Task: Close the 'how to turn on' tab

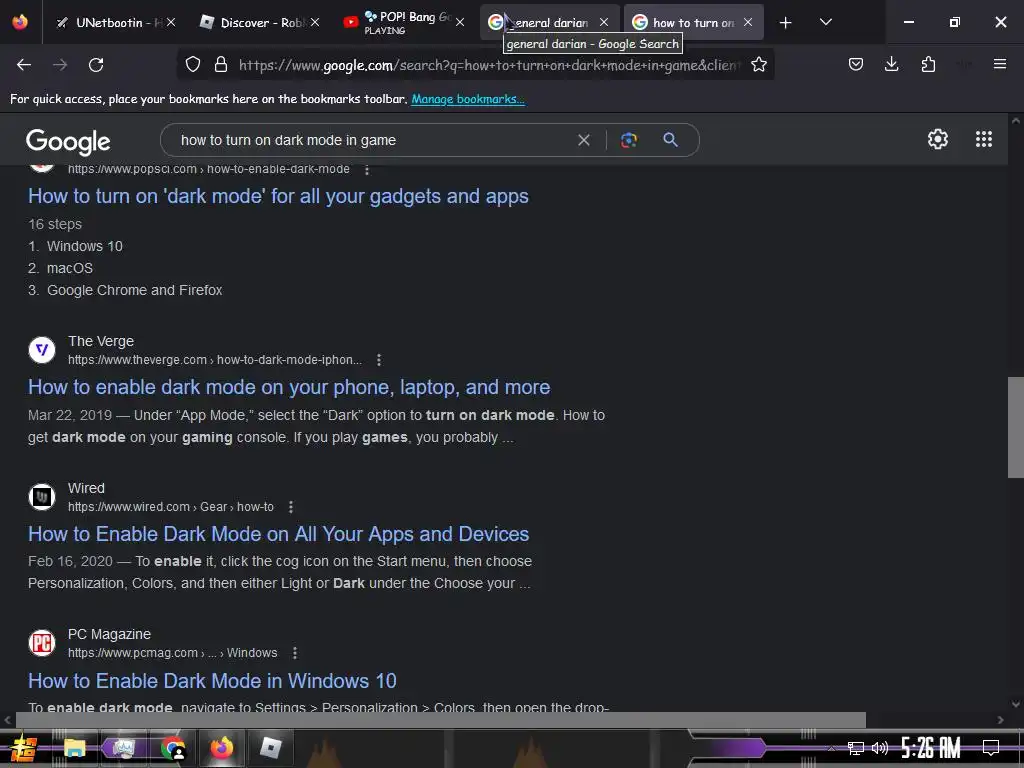Action: click(x=748, y=22)
